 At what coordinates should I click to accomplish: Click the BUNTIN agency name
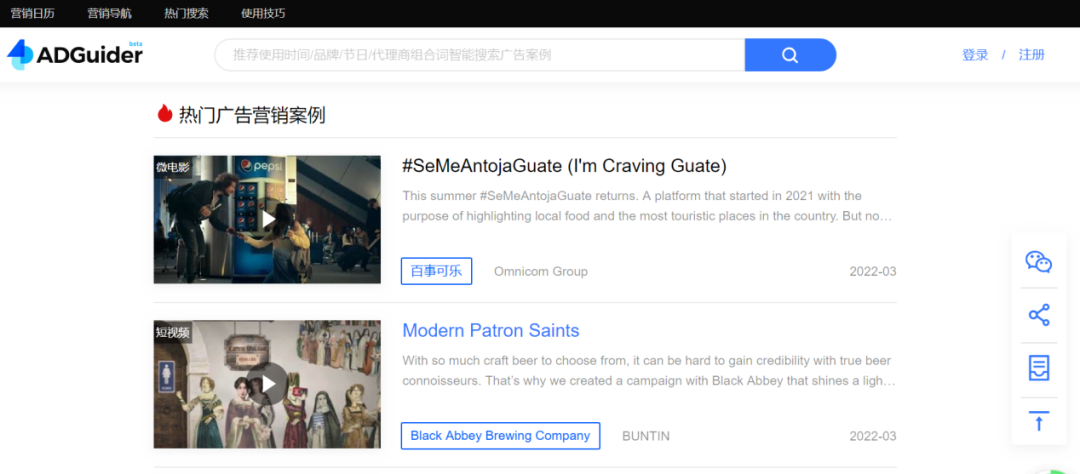pos(646,436)
